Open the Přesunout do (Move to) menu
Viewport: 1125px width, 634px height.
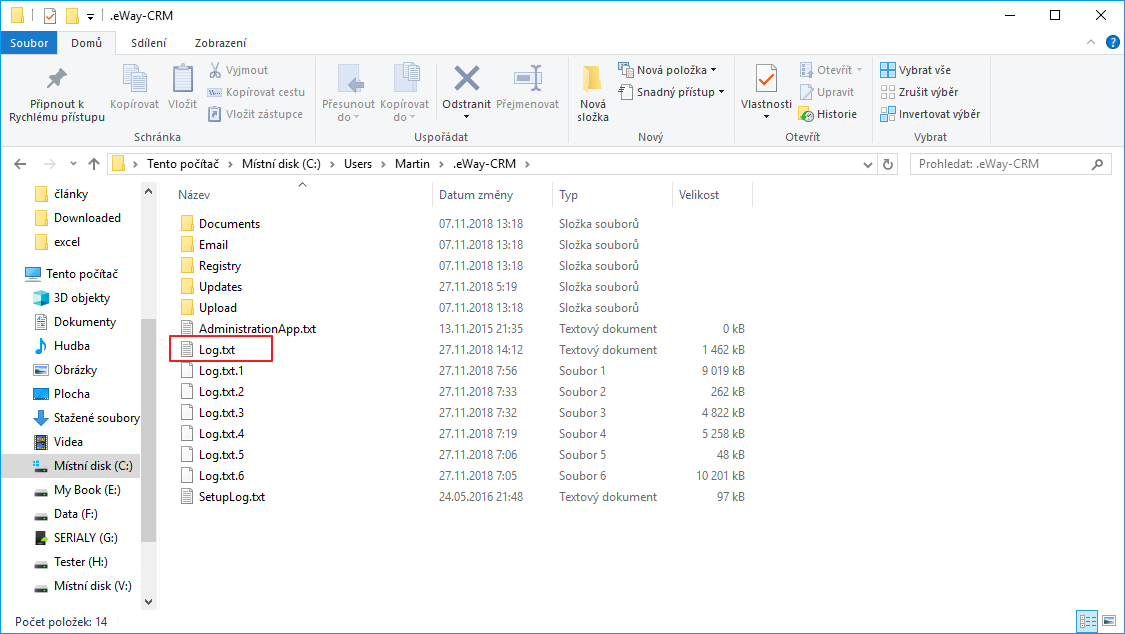coord(348,93)
